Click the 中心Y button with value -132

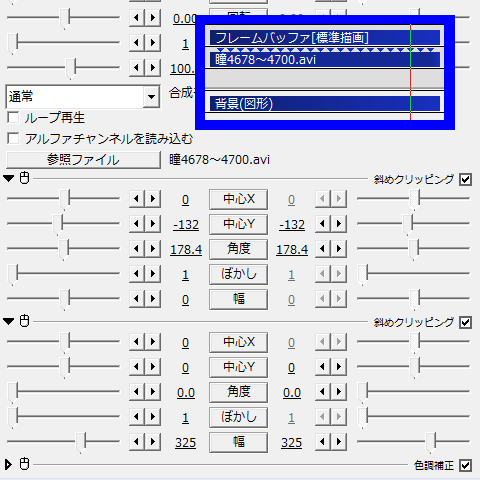point(238,224)
